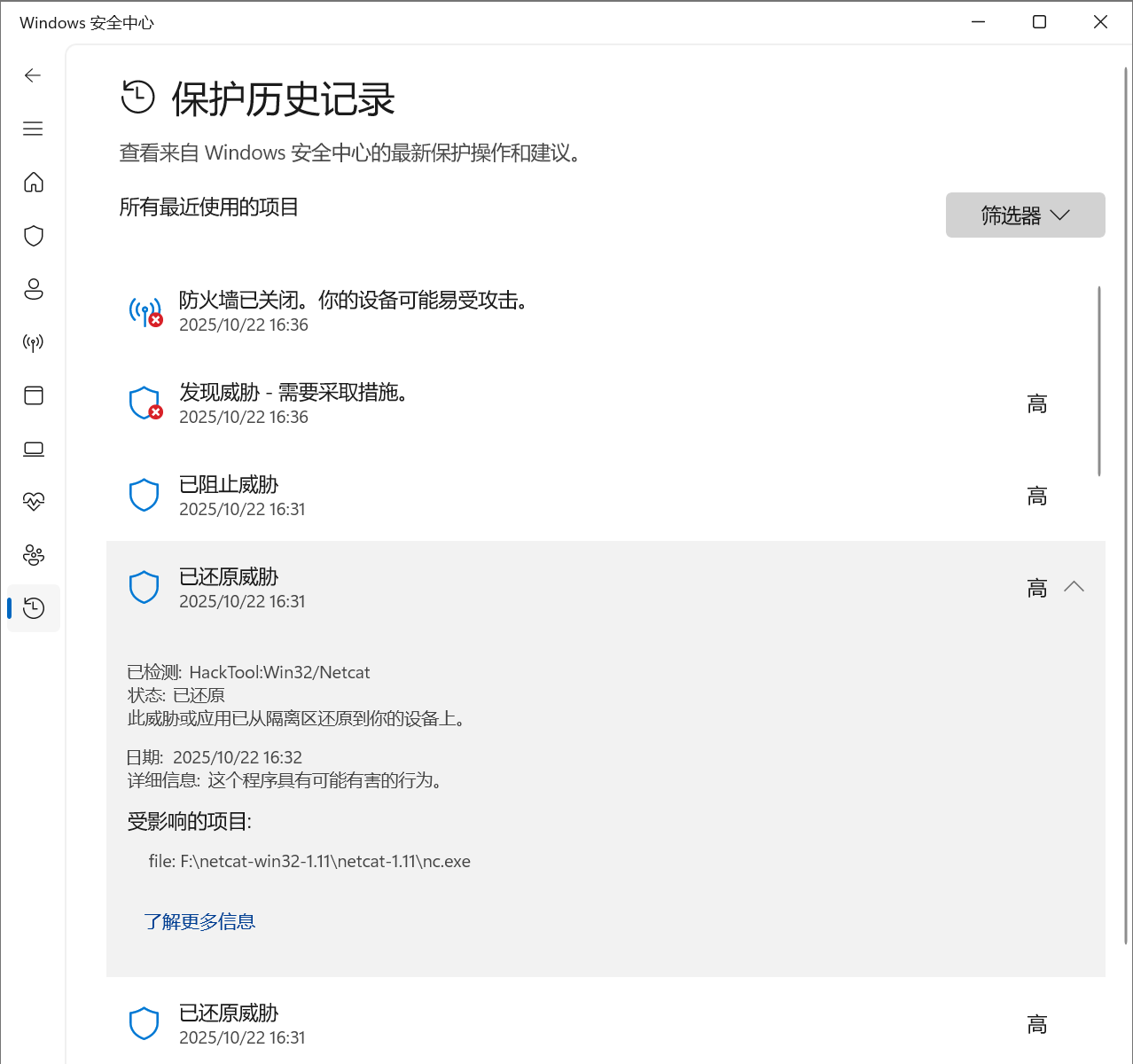Click the 日期: 2025/10/22 16:32 line

tap(215, 757)
